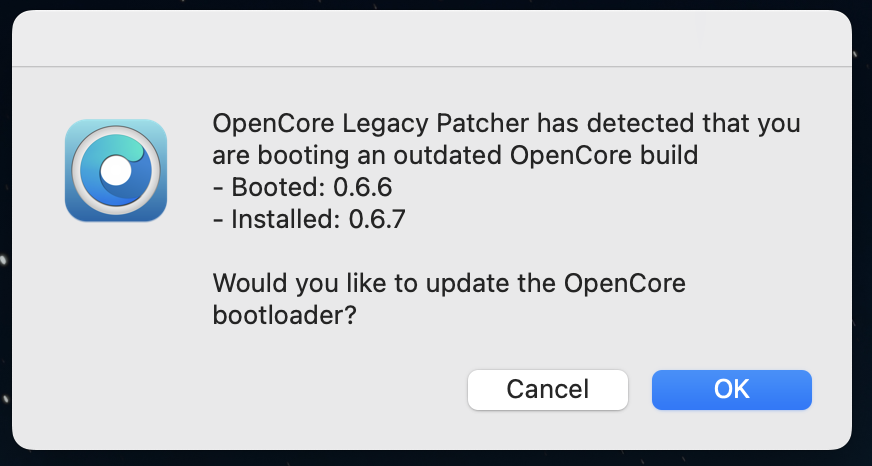Click the divider line under the title bar
The image size is (872, 466).
[x=432, y=67]
